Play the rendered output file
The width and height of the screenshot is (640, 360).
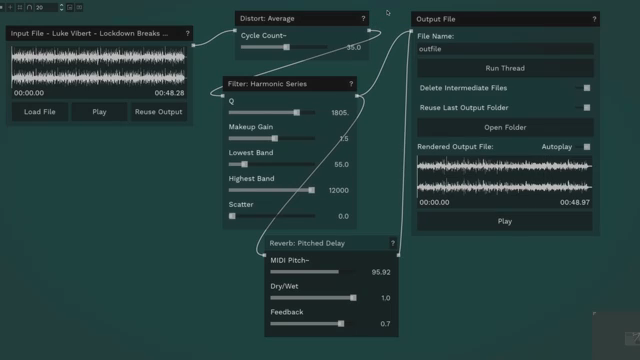pyautogui.click(x=505, y=221)
